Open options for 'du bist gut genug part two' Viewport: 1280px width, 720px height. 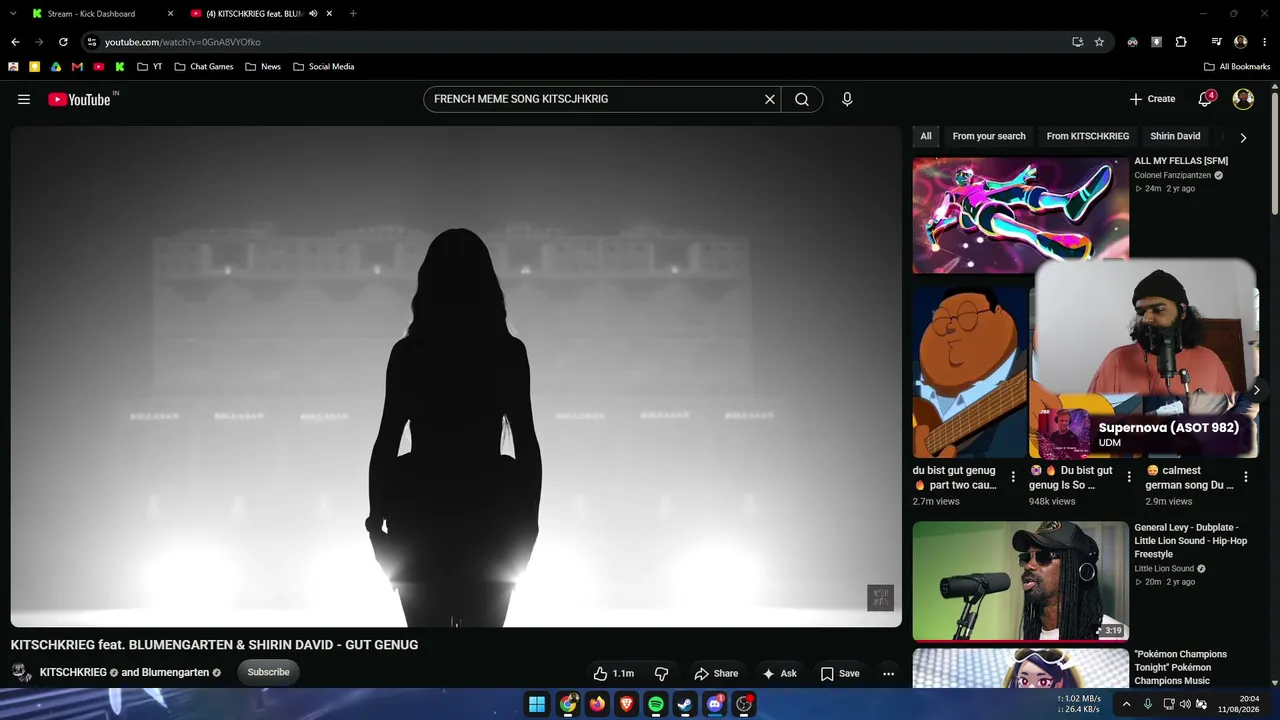pyautogui.click(x=1013, y=477)
